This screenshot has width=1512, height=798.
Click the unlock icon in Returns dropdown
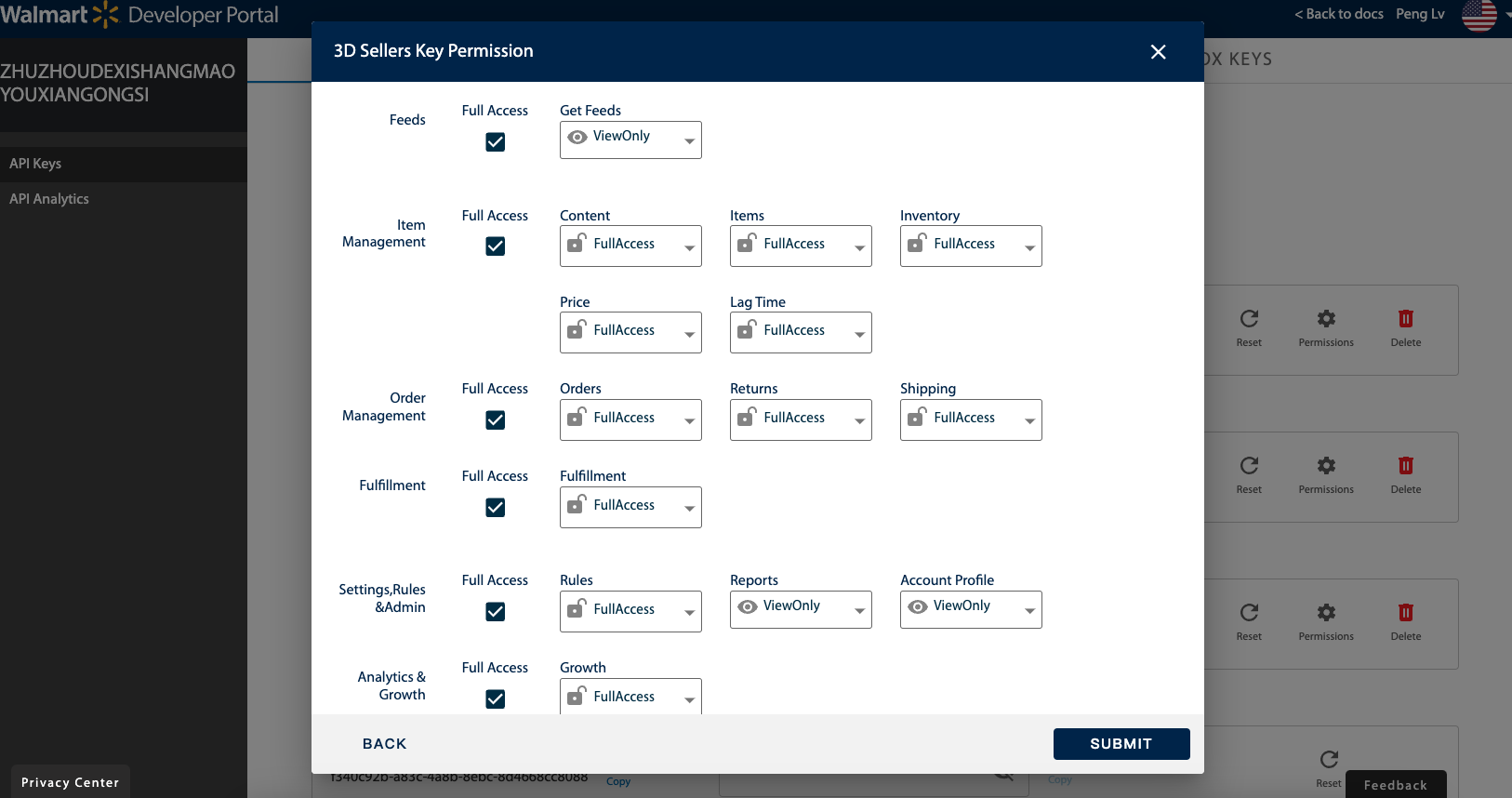tap(747, 417)
